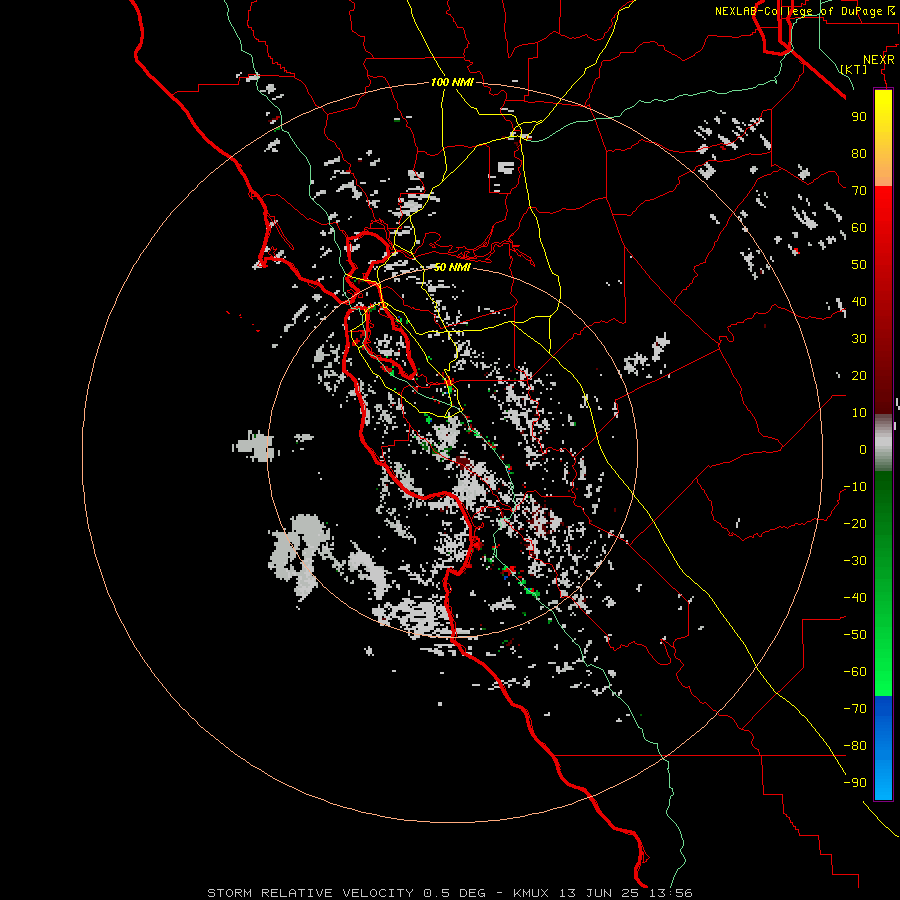Pick the yellow segment of the velocity color bar
The height and width of the screenshot is (900, 900).
point(883,138)
